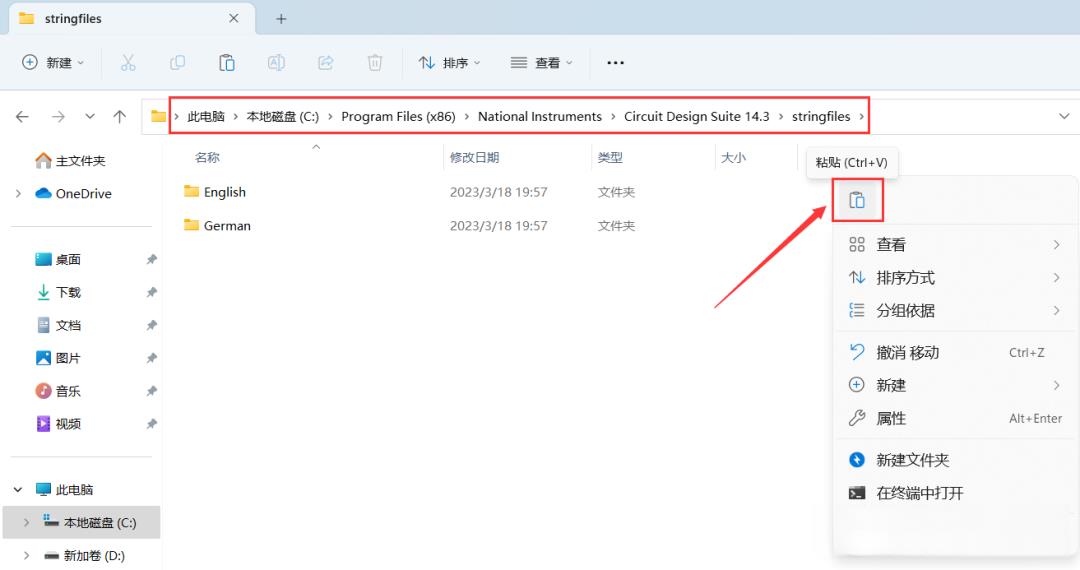Collapse the 此电脑 tree node

[18, 489]
